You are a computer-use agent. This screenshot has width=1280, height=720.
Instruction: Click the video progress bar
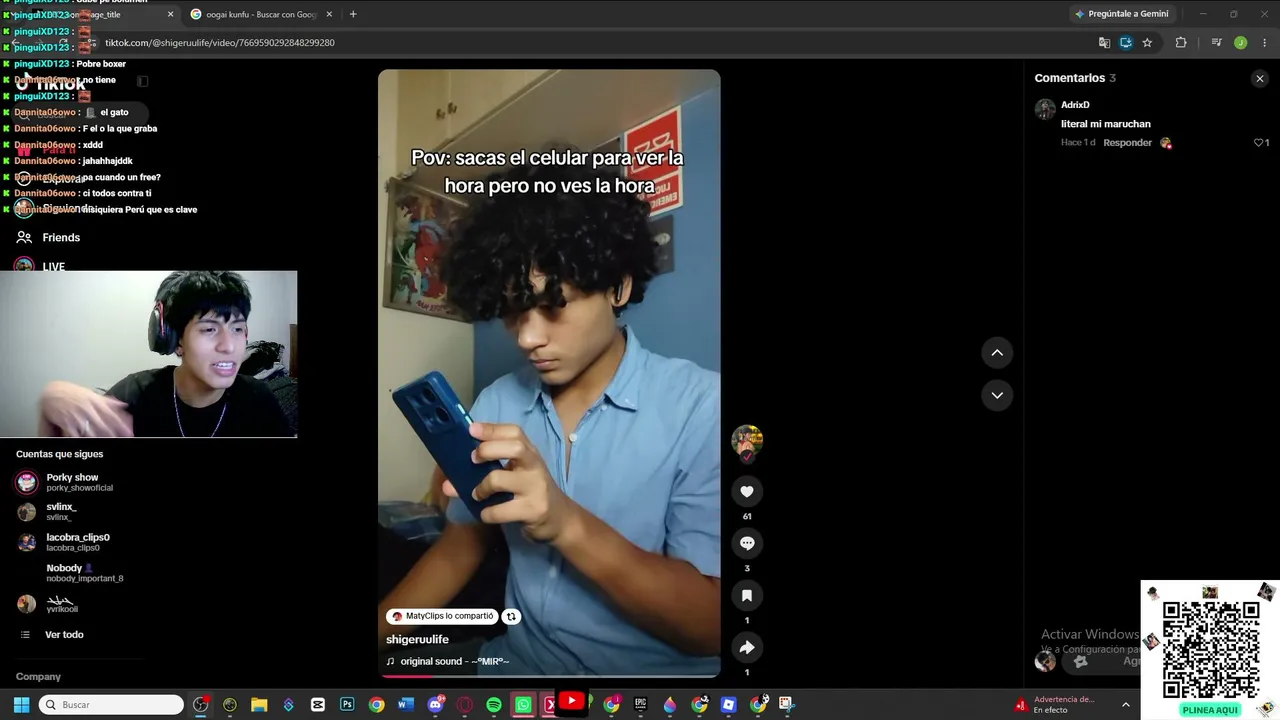549,676
